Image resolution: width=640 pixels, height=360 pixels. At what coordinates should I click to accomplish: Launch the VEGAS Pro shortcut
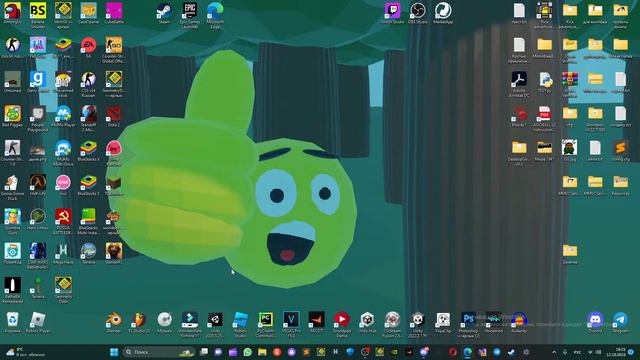coord(291,324)
